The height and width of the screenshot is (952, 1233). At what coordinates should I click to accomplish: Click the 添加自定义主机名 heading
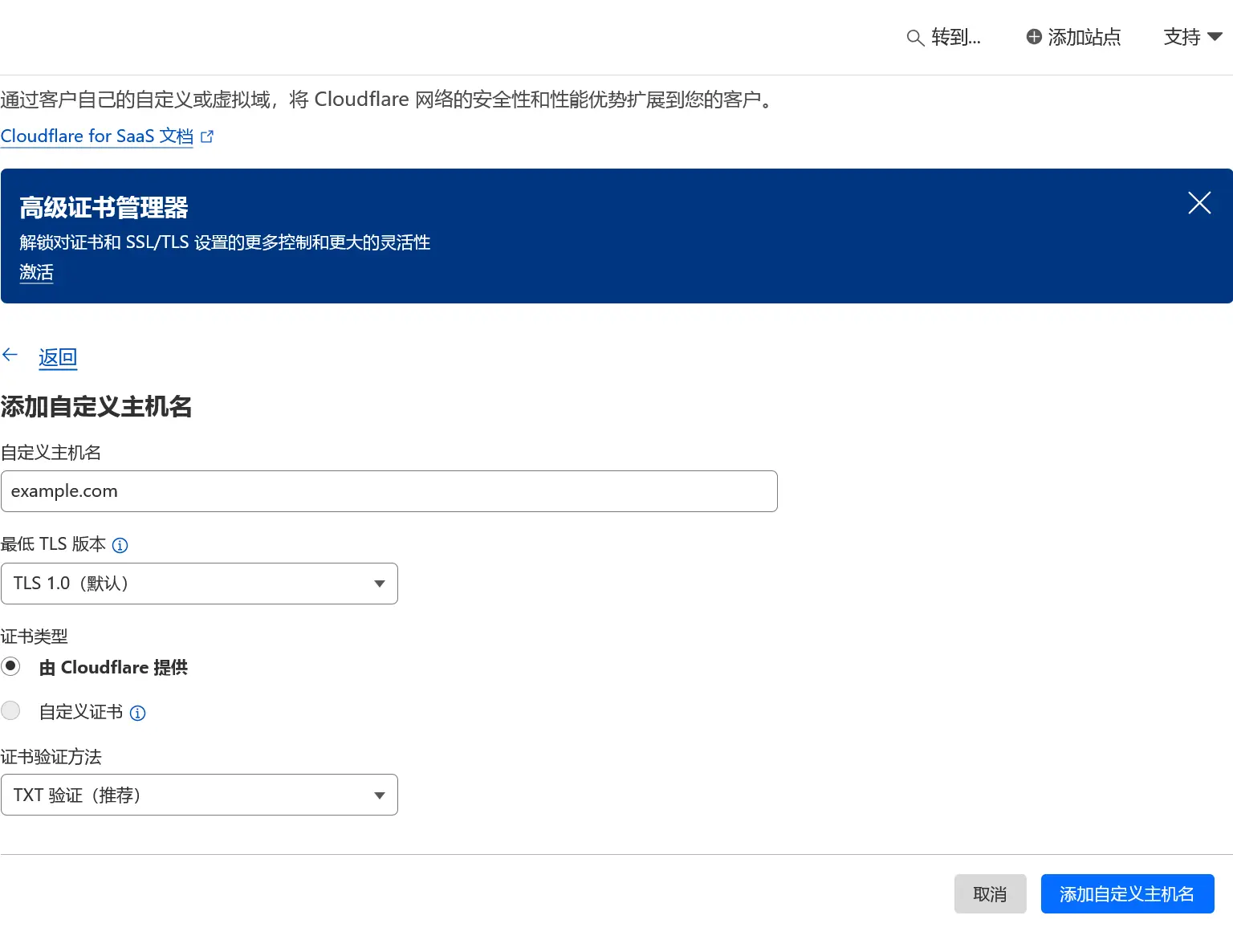pos(96,407)
